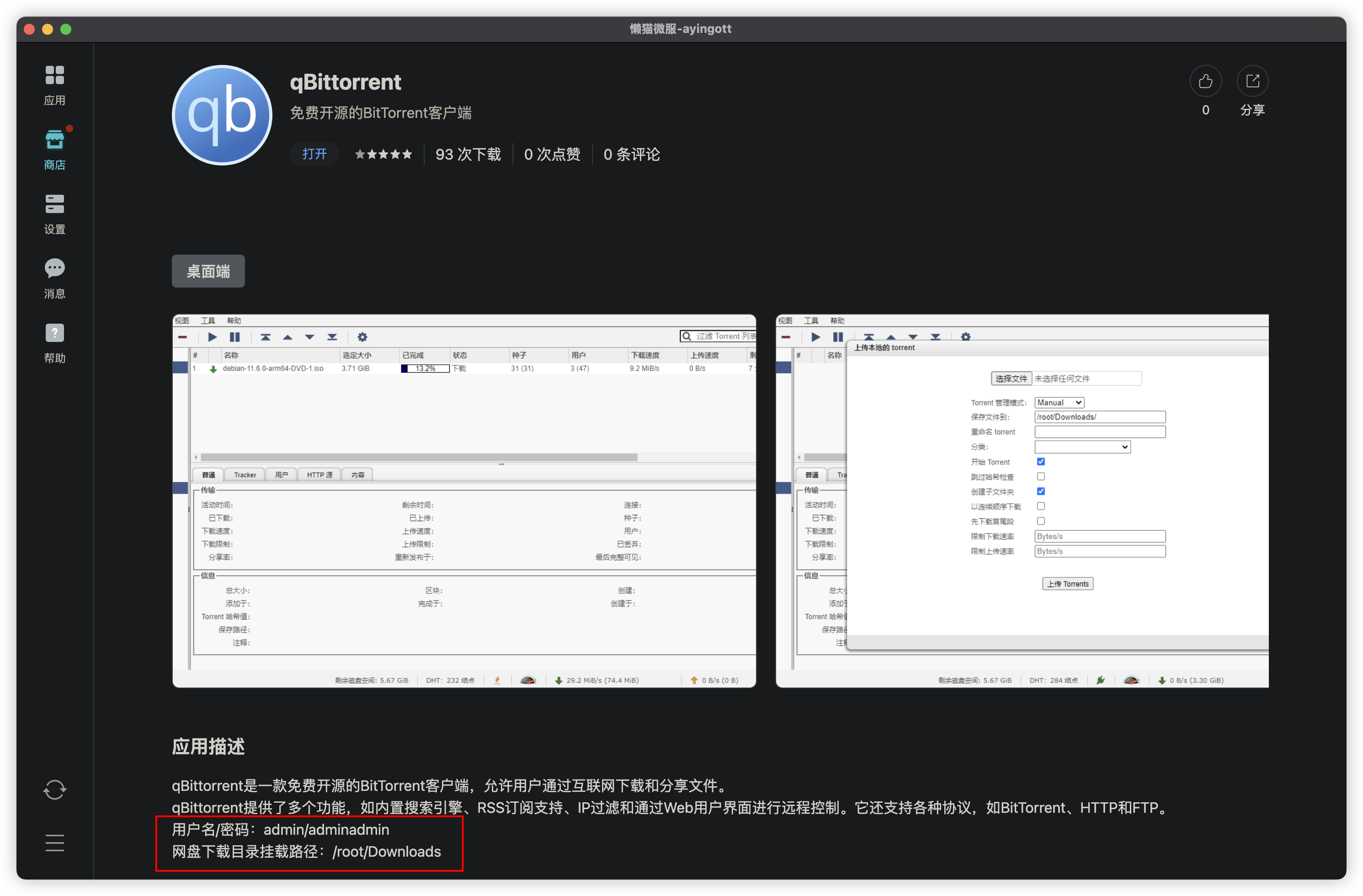Open the 帮助 help icon
Screen dimensions: 1363x896
(x=54, y=342)
